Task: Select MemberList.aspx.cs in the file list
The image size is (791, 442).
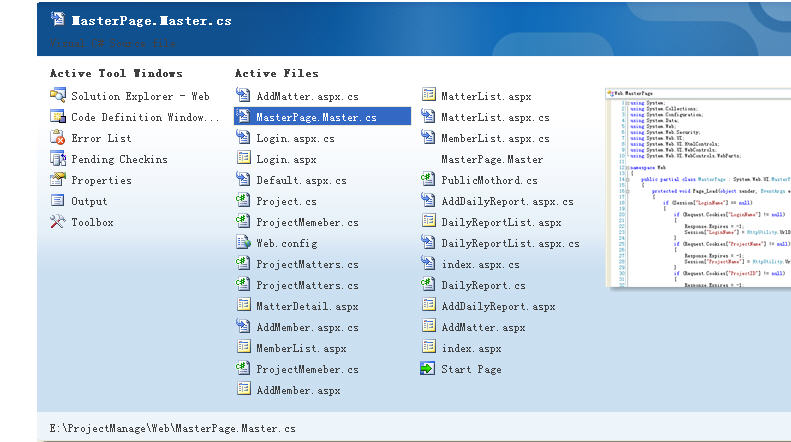Action: [x=495, y=138]
